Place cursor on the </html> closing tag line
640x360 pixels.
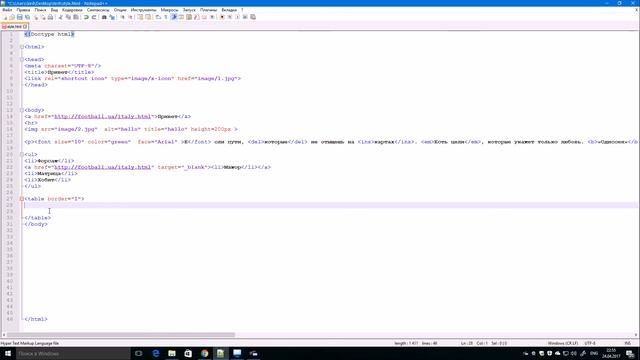[x=36, y=319]
